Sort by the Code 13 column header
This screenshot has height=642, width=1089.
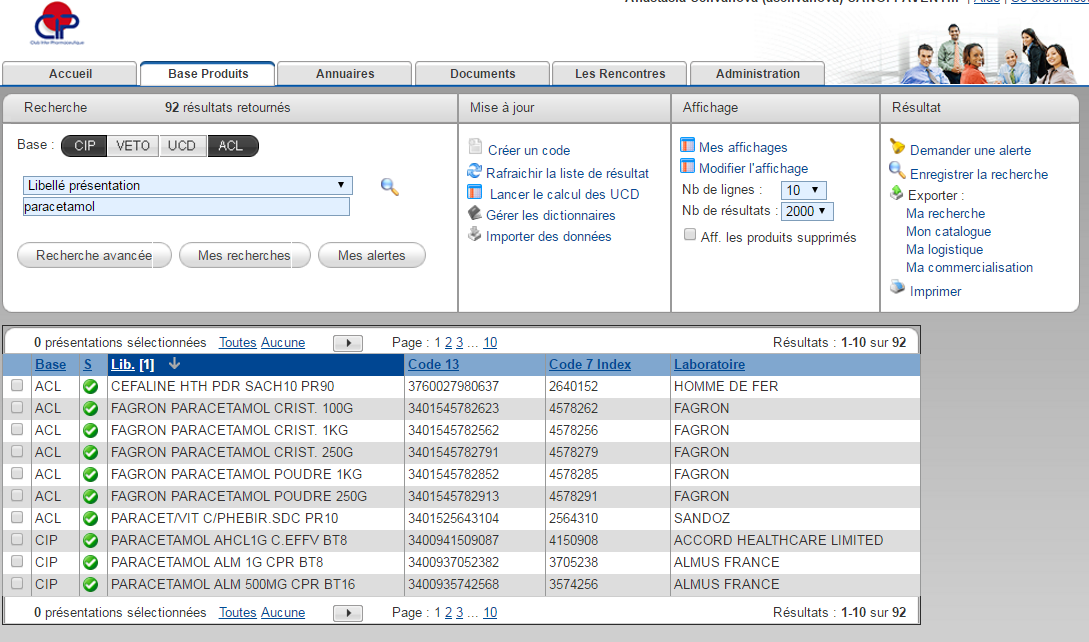[433, 364]
